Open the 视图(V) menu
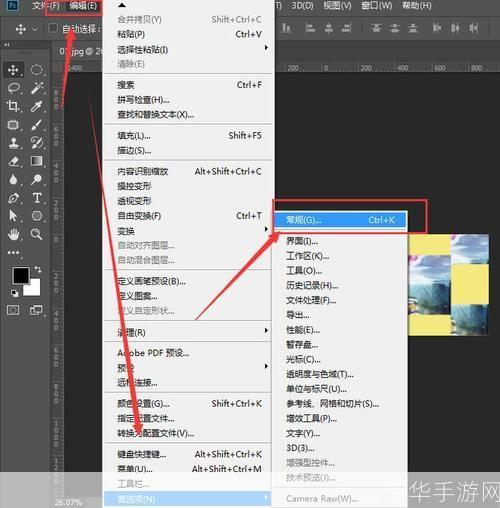Screen dimensions: 500x508 click(x=337, y=6)
